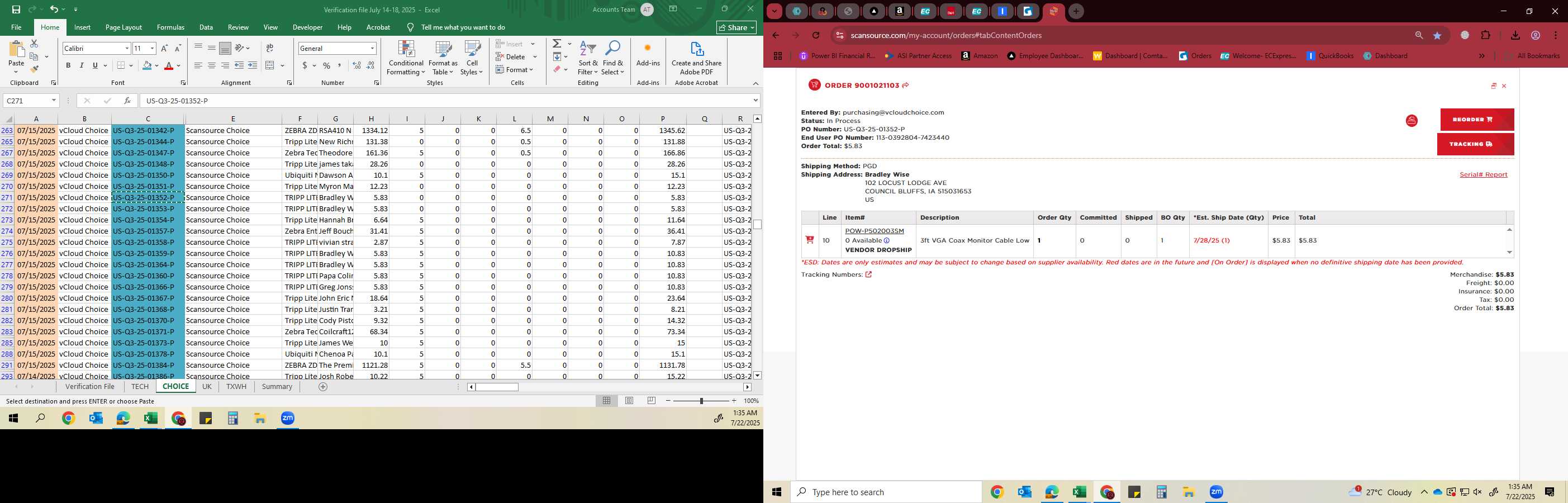
Task: Switch to the TECH sheet tab
Action: tap(140, 387)
